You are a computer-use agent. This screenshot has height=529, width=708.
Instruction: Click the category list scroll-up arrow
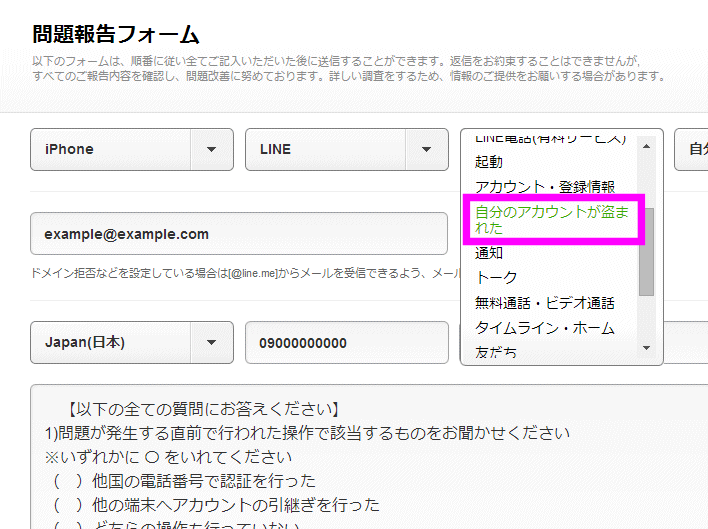point(646,146)
